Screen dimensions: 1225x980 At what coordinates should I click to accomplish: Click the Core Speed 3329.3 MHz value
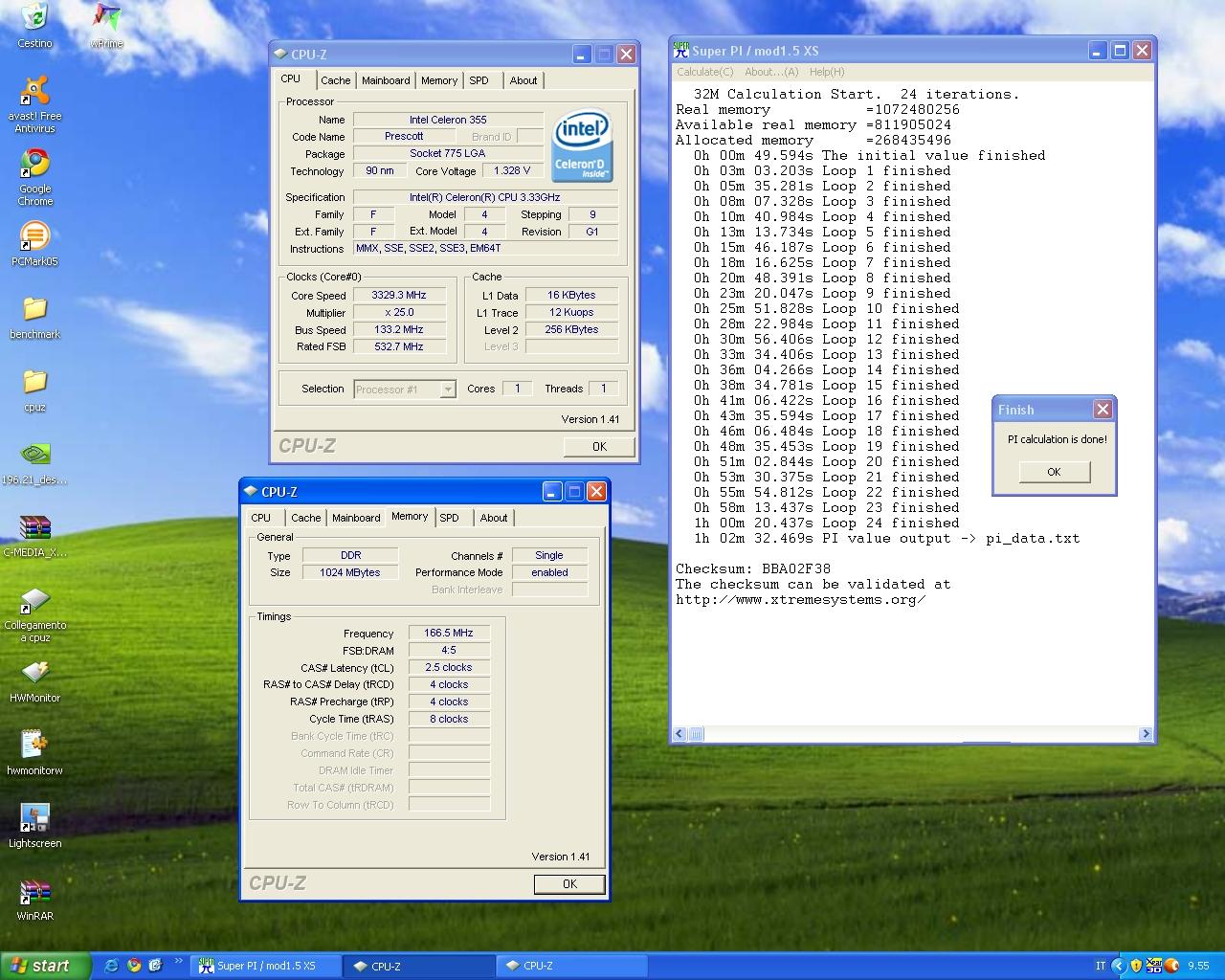[399, 296]
